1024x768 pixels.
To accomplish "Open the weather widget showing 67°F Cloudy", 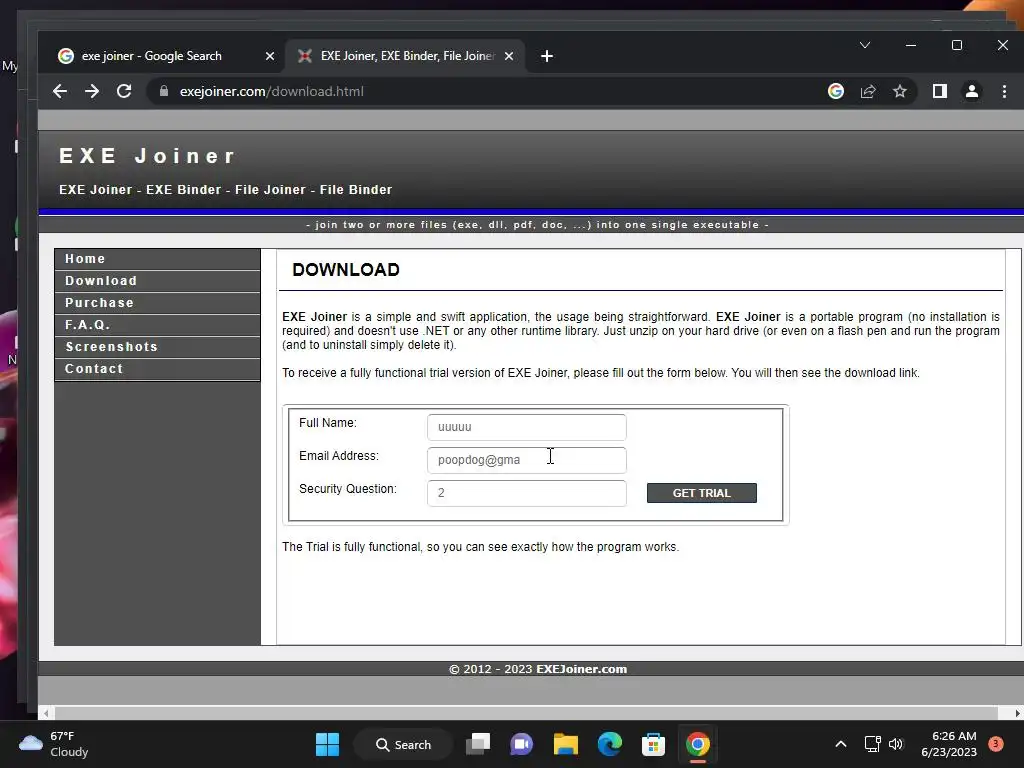I will (x=54, y=744).
